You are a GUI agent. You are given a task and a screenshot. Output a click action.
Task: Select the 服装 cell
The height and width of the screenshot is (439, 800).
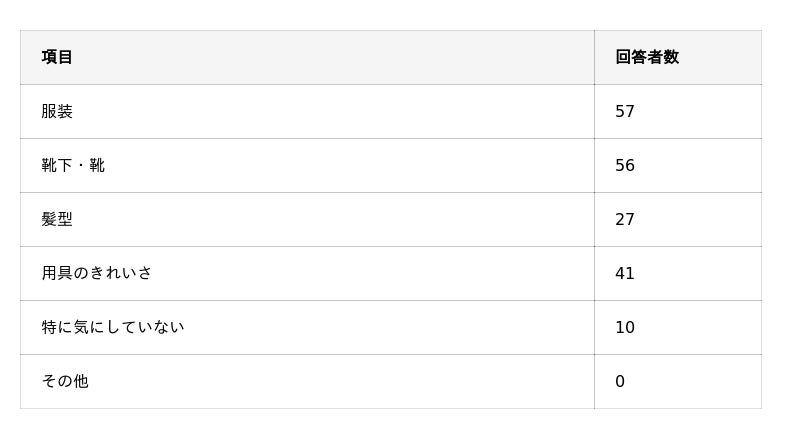(x=57, y=112)
